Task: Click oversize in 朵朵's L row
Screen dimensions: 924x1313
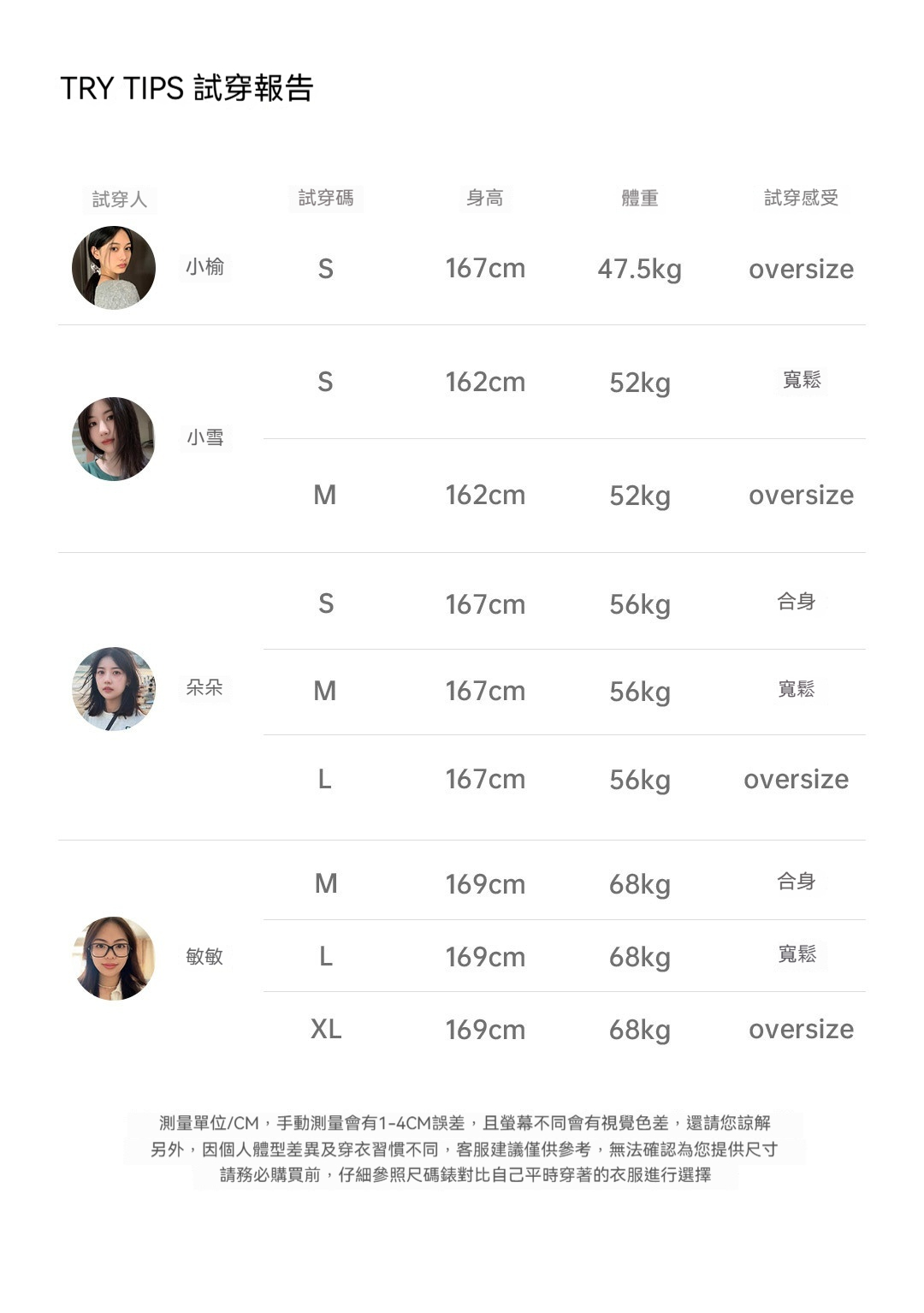Action: coord(796,780)
